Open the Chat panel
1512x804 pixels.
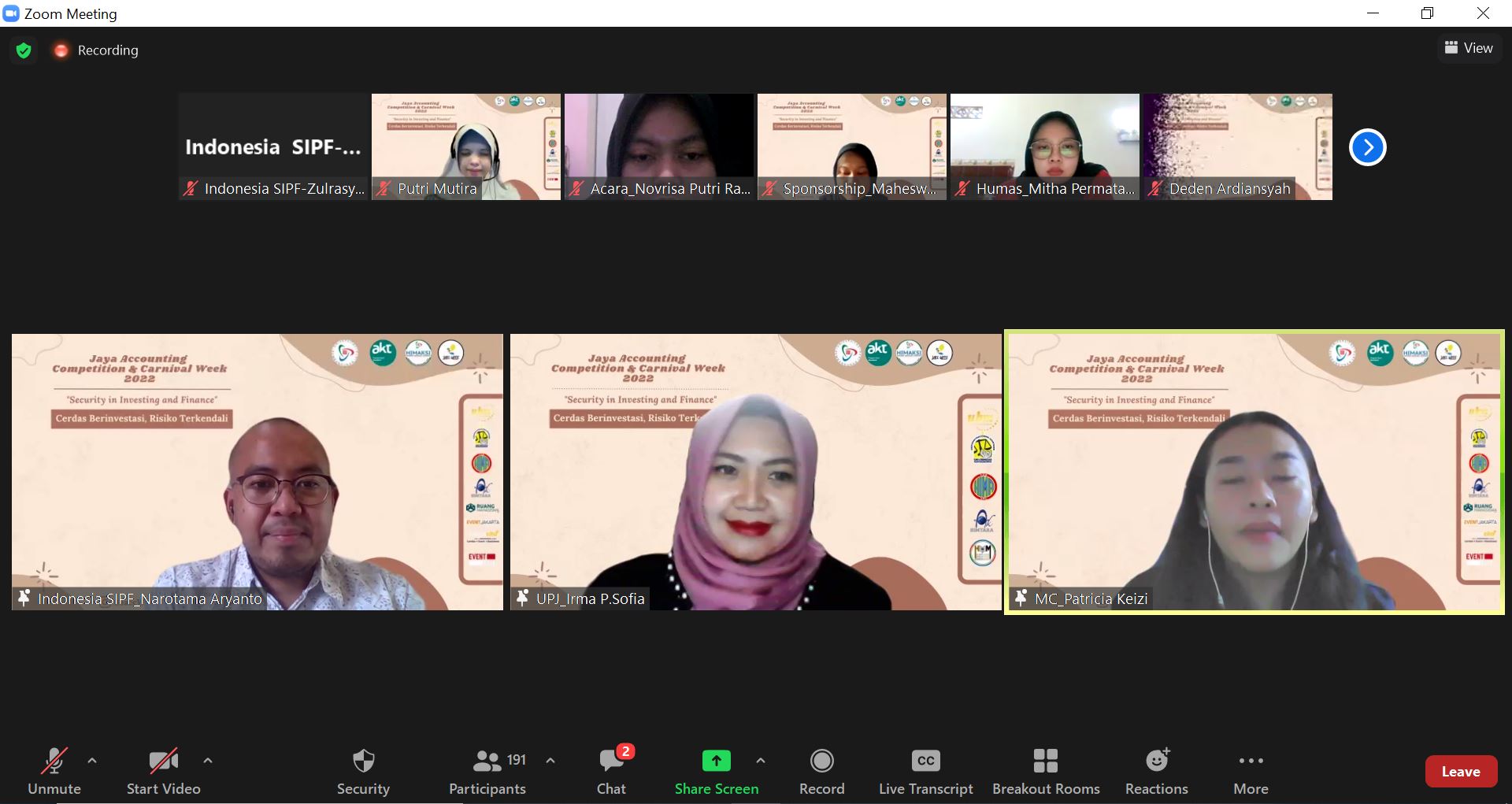click(611, 771)
